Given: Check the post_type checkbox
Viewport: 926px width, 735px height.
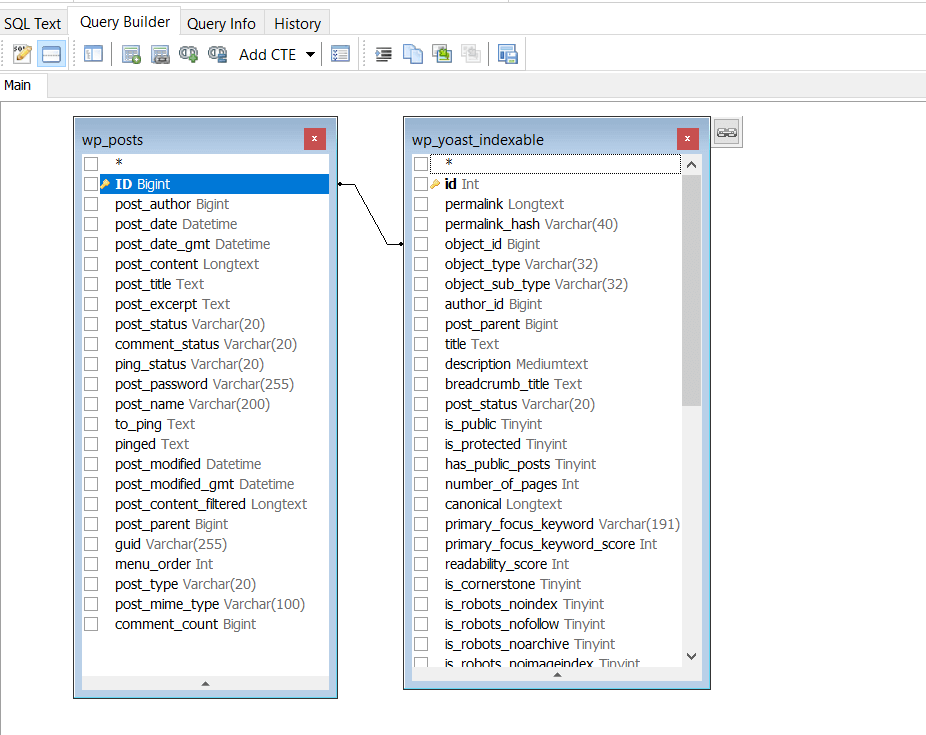Looking at the screenshot, I should click(x=91, y=584).
